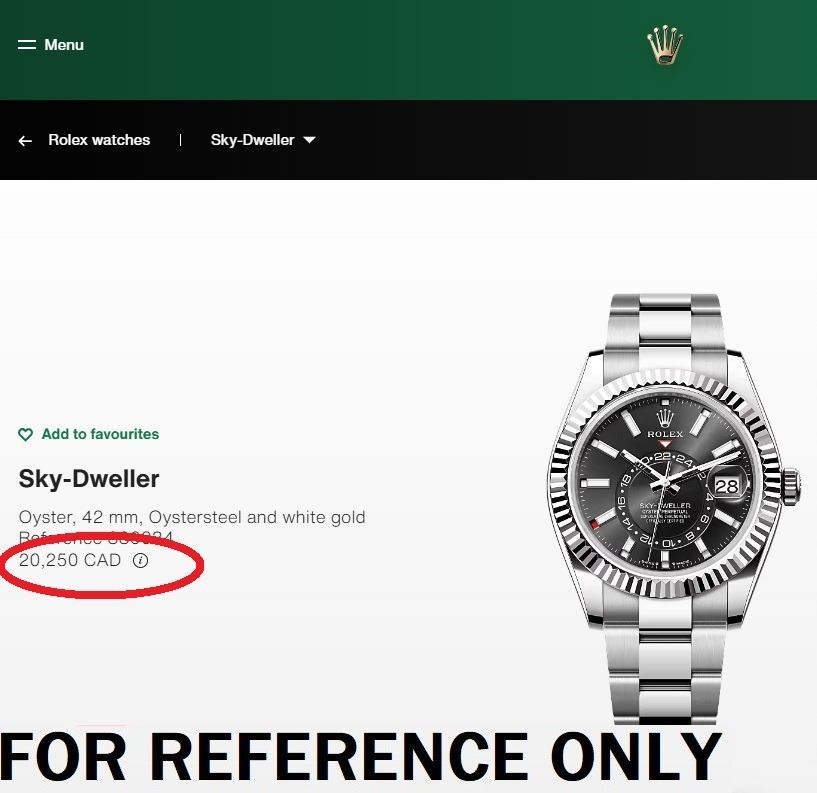This screenshot has width=817, height=793.
Task: Go back using the left arrow icon
Action: [25, 141]
